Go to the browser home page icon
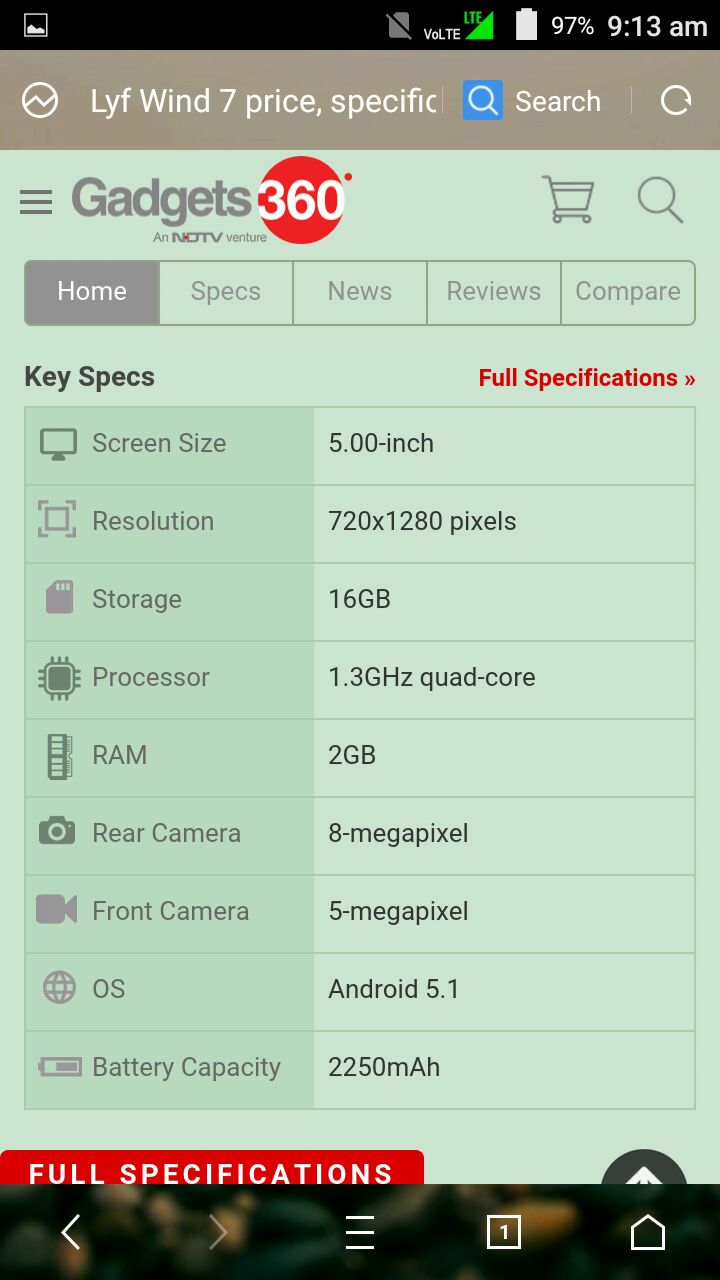The width and height of the screenshot is (720, 1280). pyautogui.click(x=648, y=1232)
